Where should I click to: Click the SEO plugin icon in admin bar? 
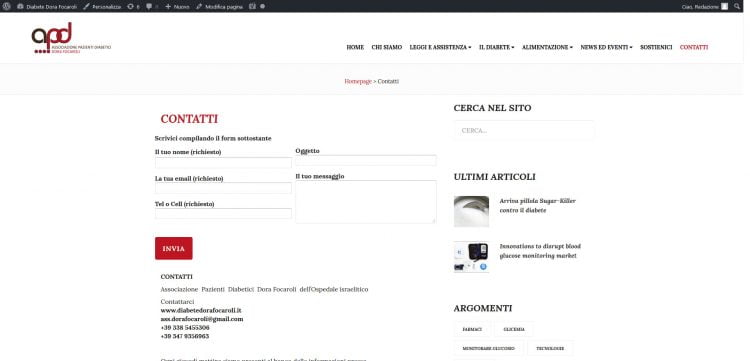click(x=252, y=7)
